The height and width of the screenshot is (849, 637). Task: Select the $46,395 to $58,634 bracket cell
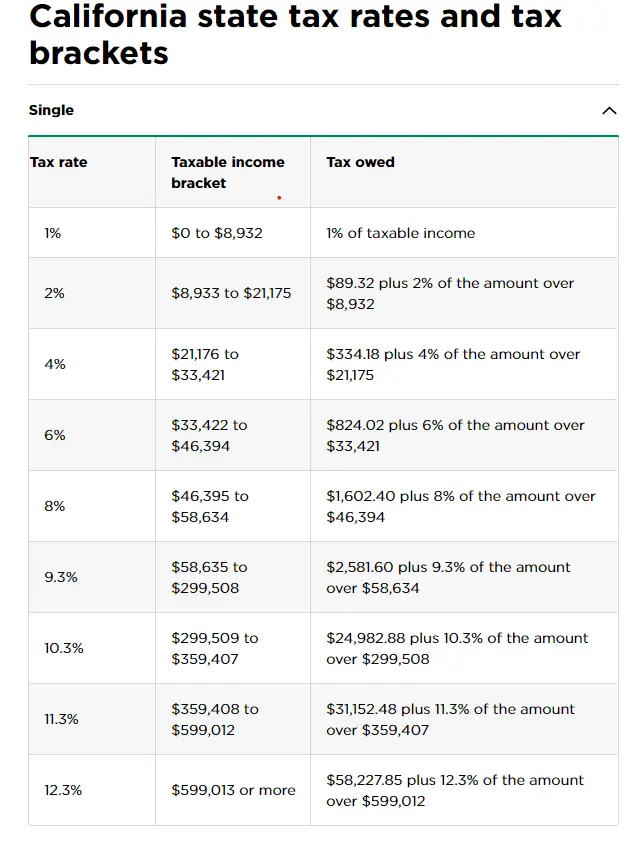[x=210, y=506]
